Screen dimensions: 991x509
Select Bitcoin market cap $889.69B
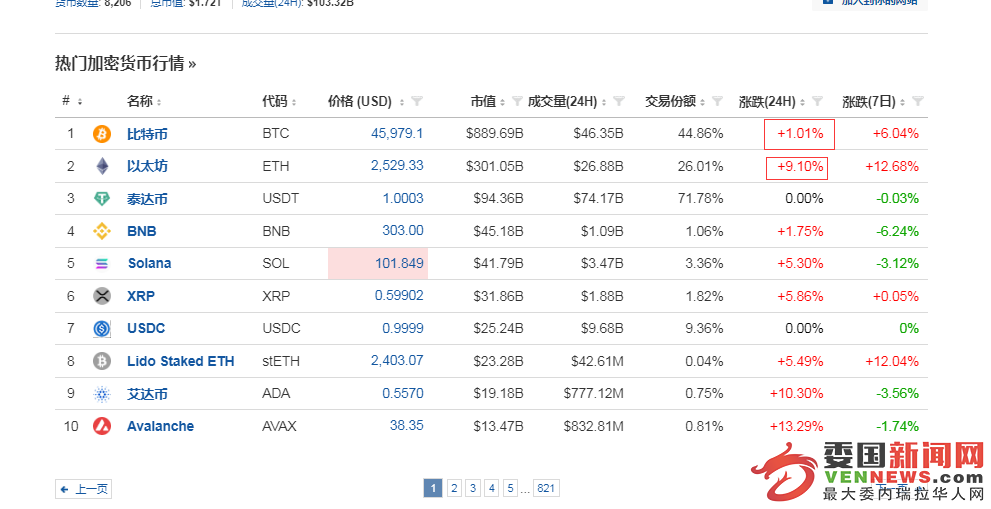(x=494, y=133)
